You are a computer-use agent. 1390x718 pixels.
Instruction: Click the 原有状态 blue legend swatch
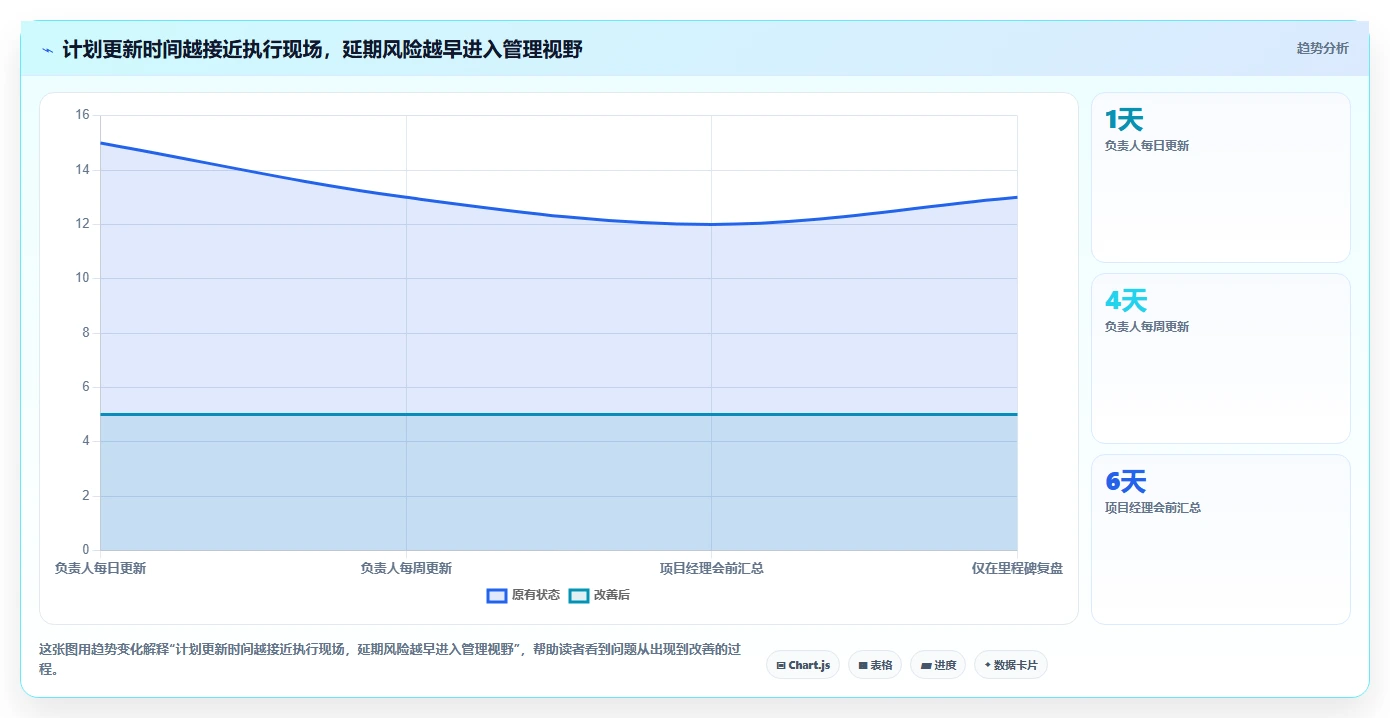click(497, 596)
